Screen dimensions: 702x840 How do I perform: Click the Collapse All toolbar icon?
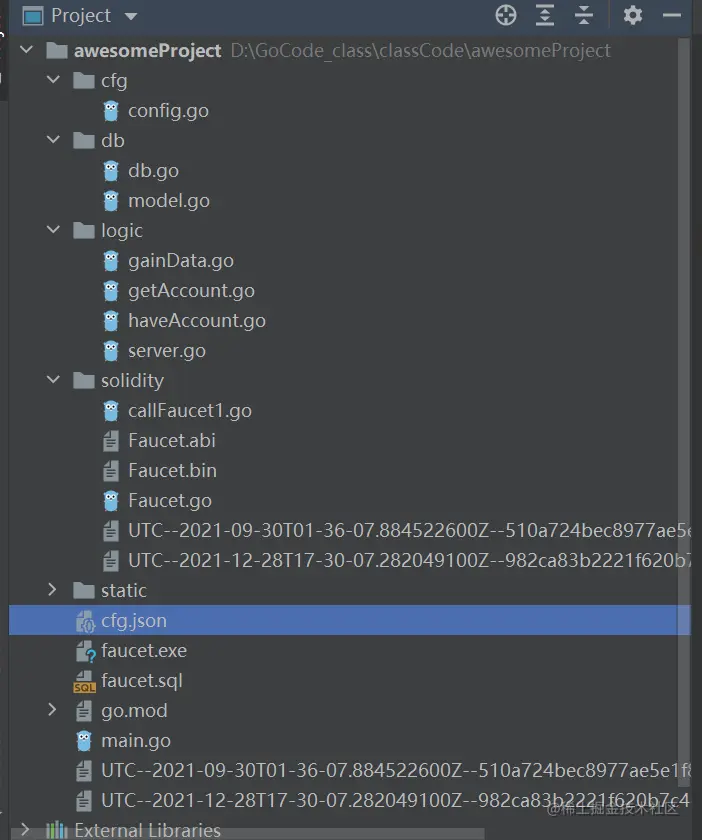click(x=584, y=15)
